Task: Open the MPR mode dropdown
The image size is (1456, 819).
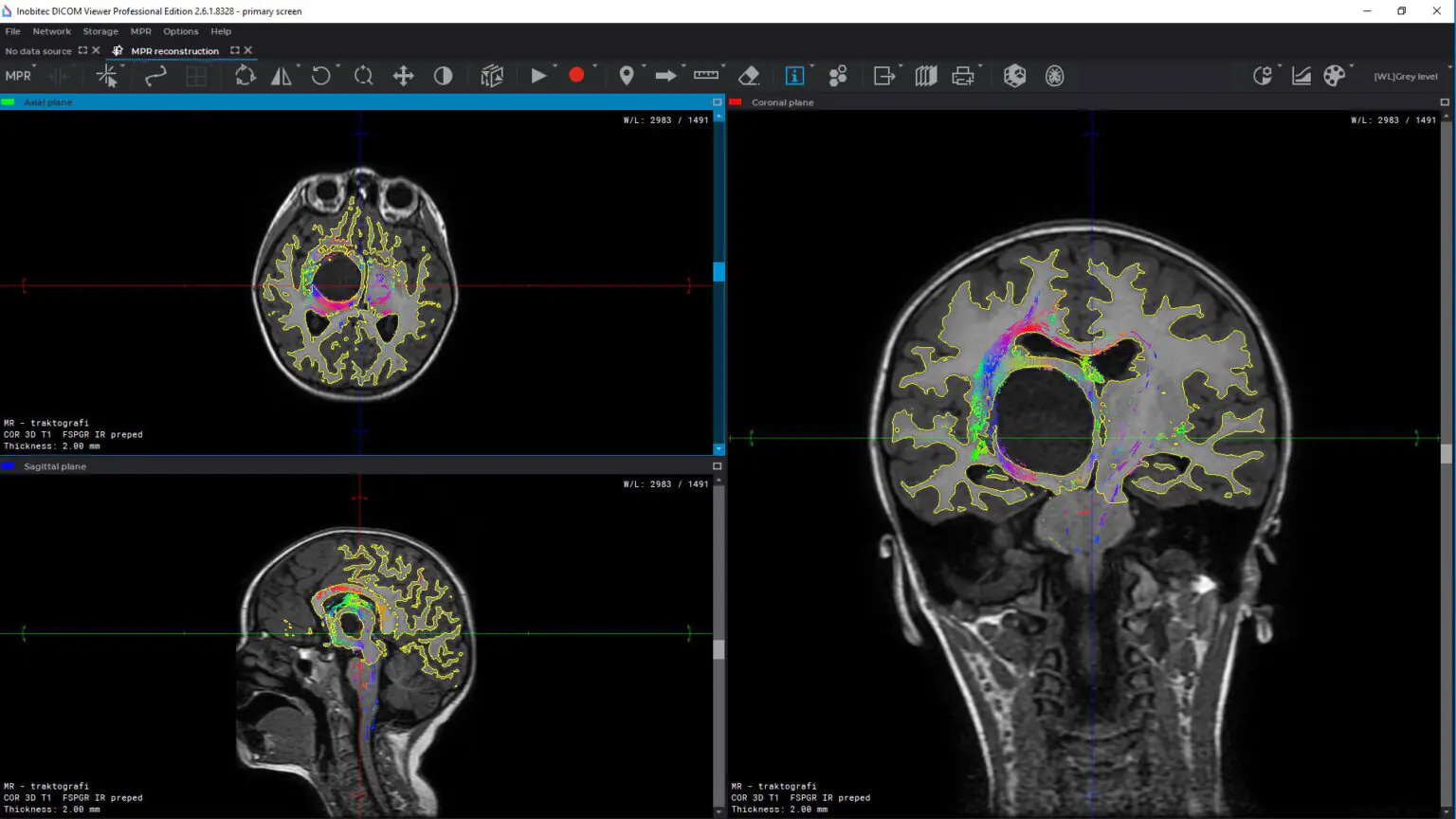Action: [x=18, y=76]
